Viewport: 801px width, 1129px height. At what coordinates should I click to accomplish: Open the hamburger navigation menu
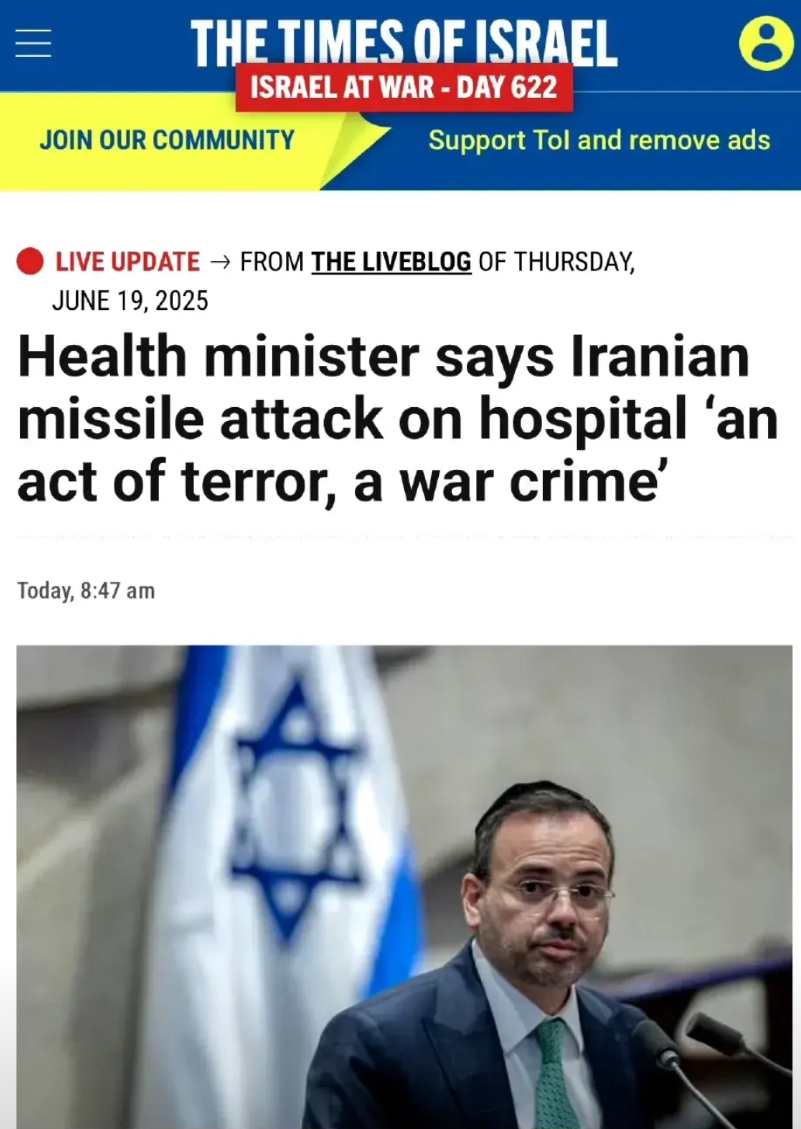pos(33,43)
